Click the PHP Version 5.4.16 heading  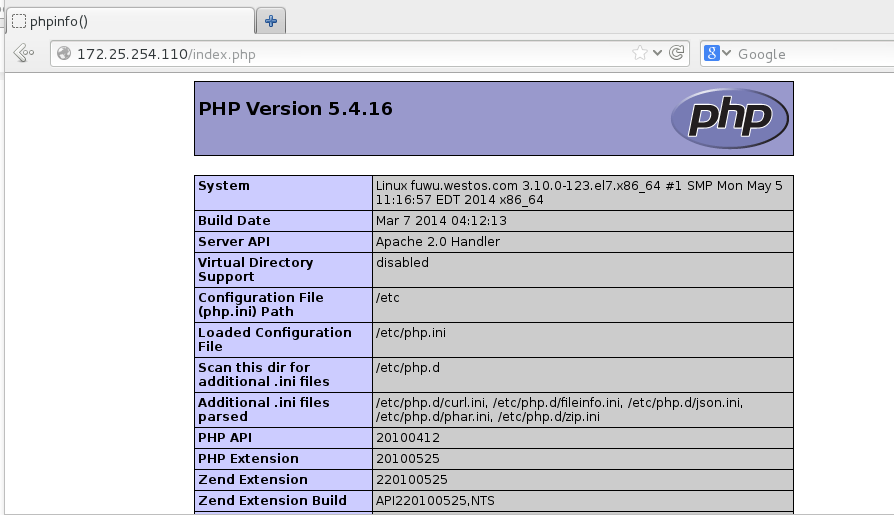(x=295, y=109)
